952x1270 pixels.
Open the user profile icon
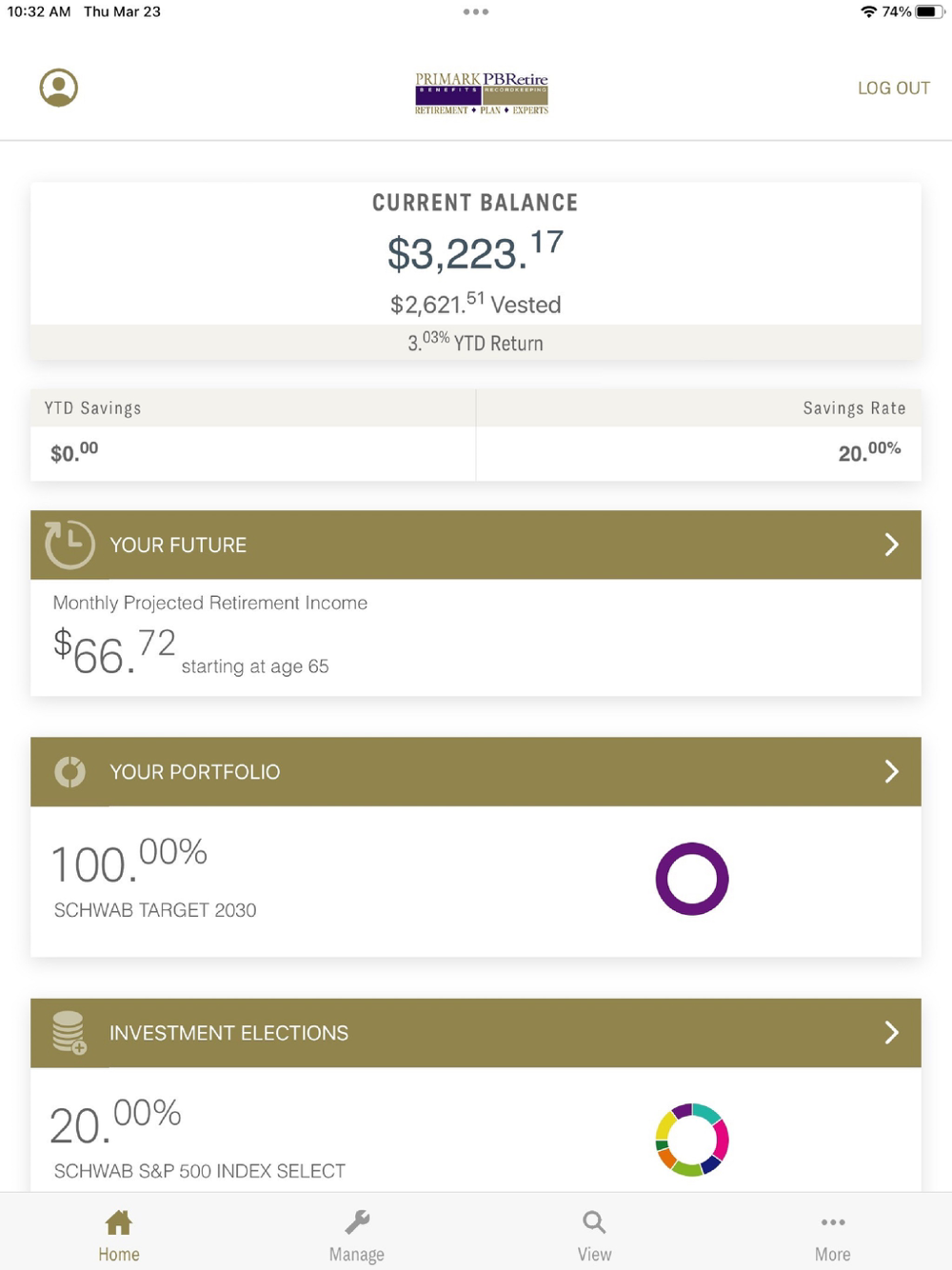[58, 88]
